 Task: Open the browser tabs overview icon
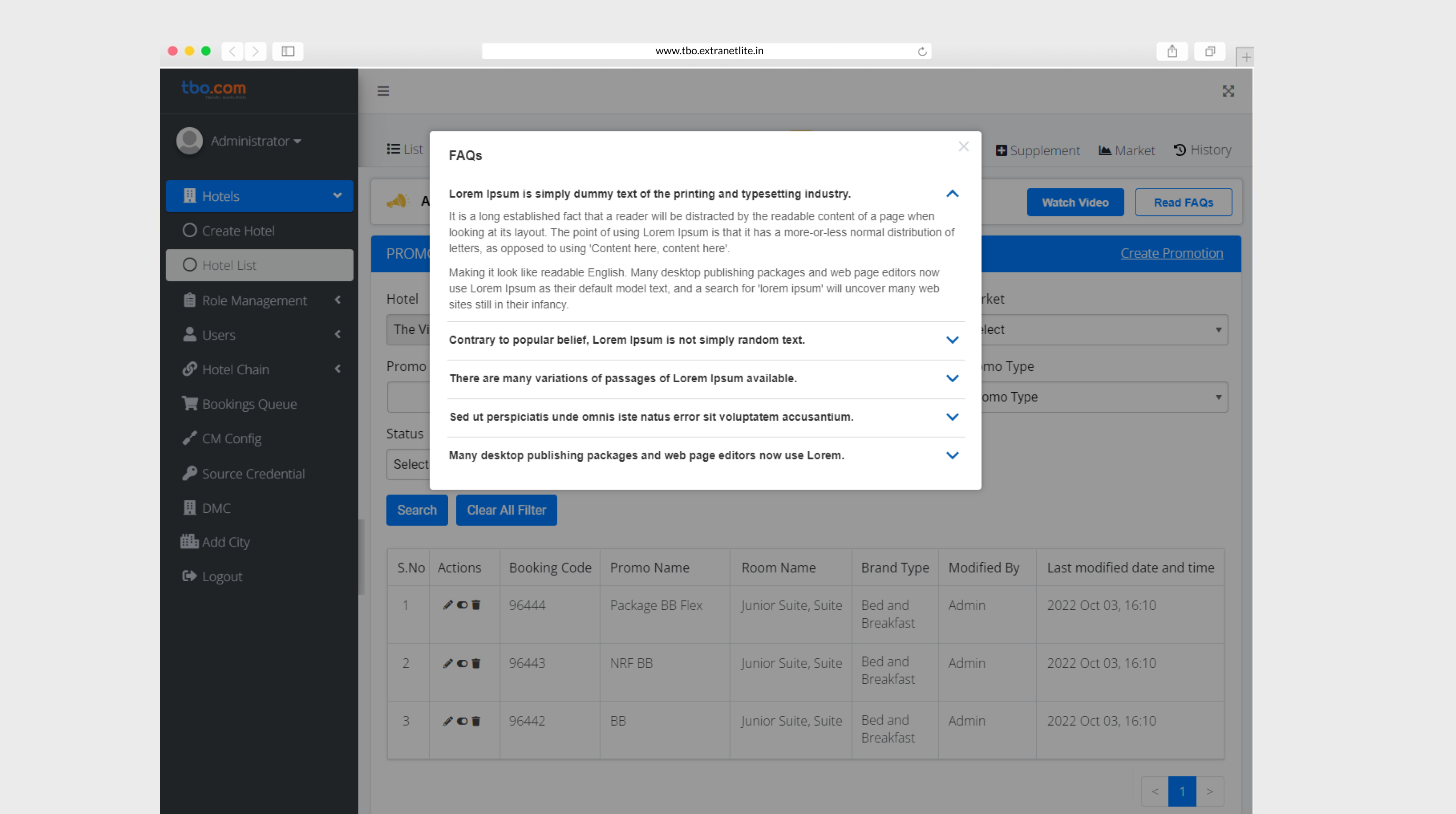pyautogui.click(x=1210, y=51)
